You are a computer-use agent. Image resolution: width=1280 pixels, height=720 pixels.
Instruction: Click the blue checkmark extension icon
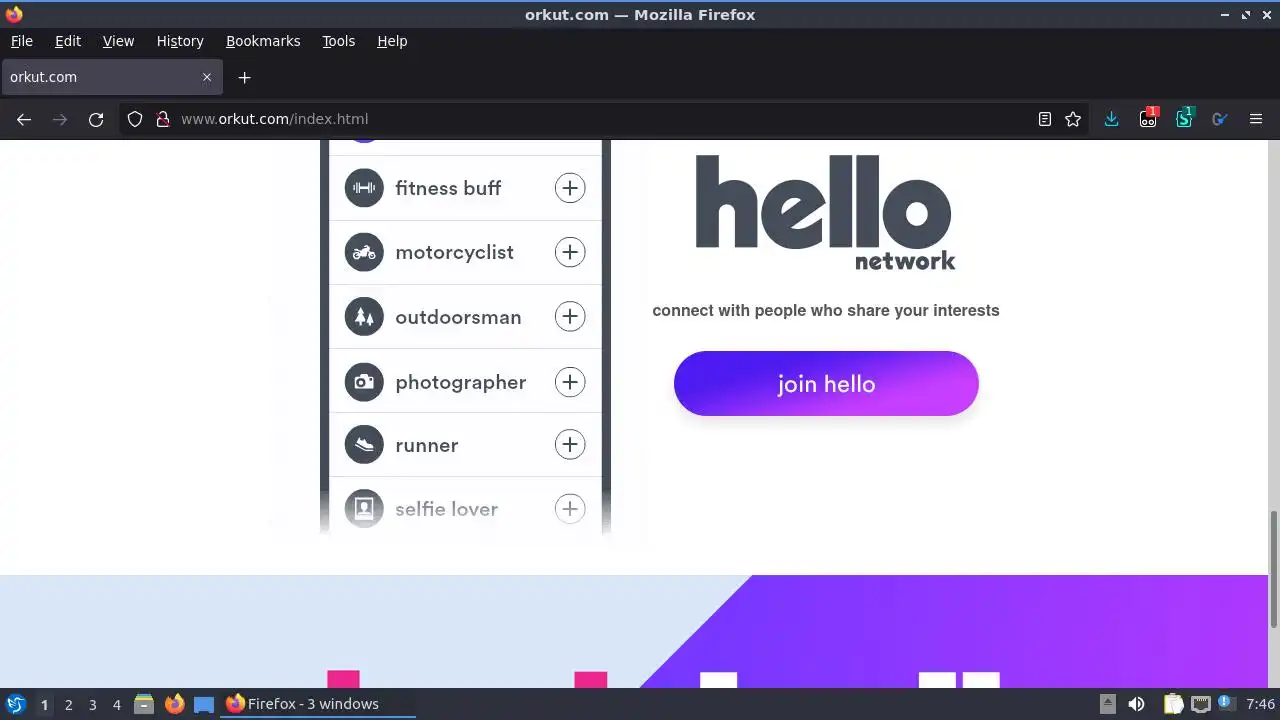click(1220, 119)
